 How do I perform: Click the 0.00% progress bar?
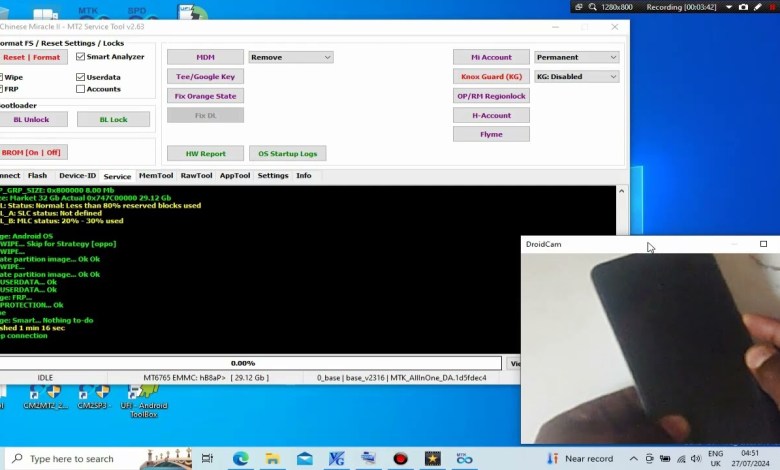245,363
